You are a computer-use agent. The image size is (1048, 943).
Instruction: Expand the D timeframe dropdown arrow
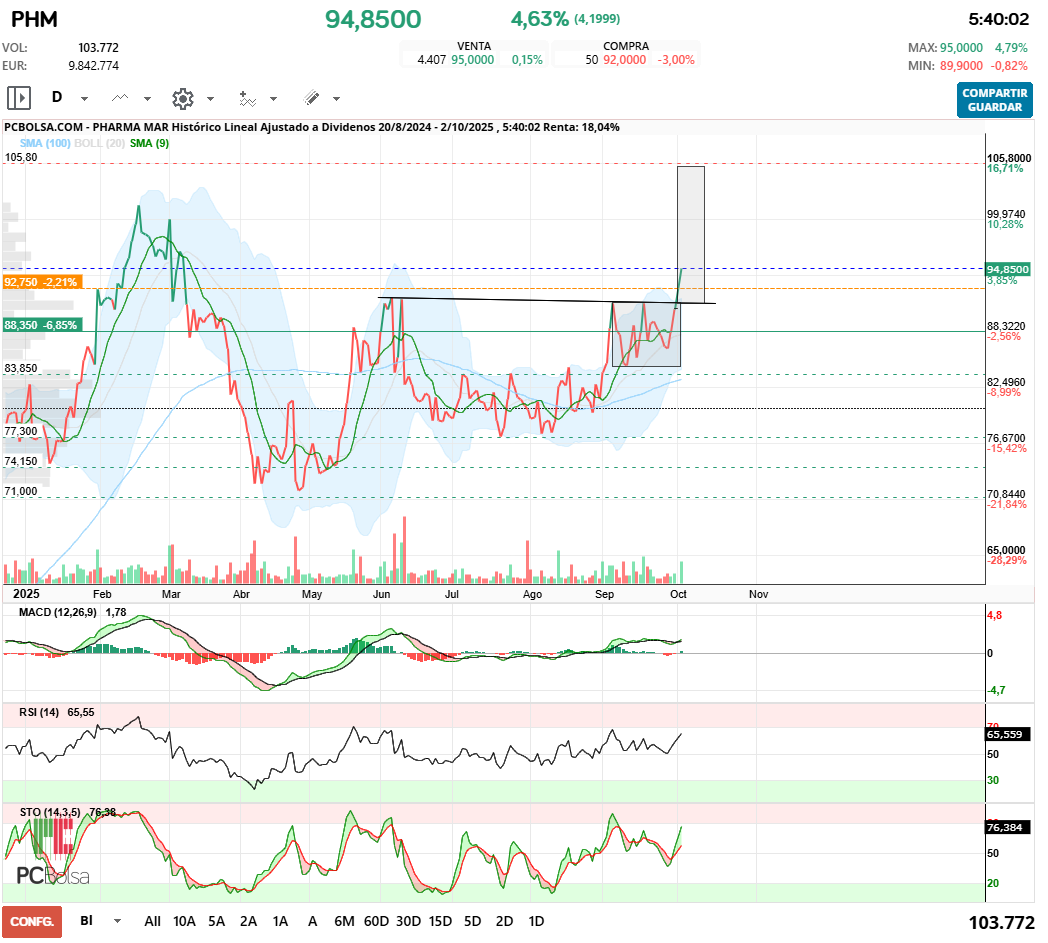85,99
